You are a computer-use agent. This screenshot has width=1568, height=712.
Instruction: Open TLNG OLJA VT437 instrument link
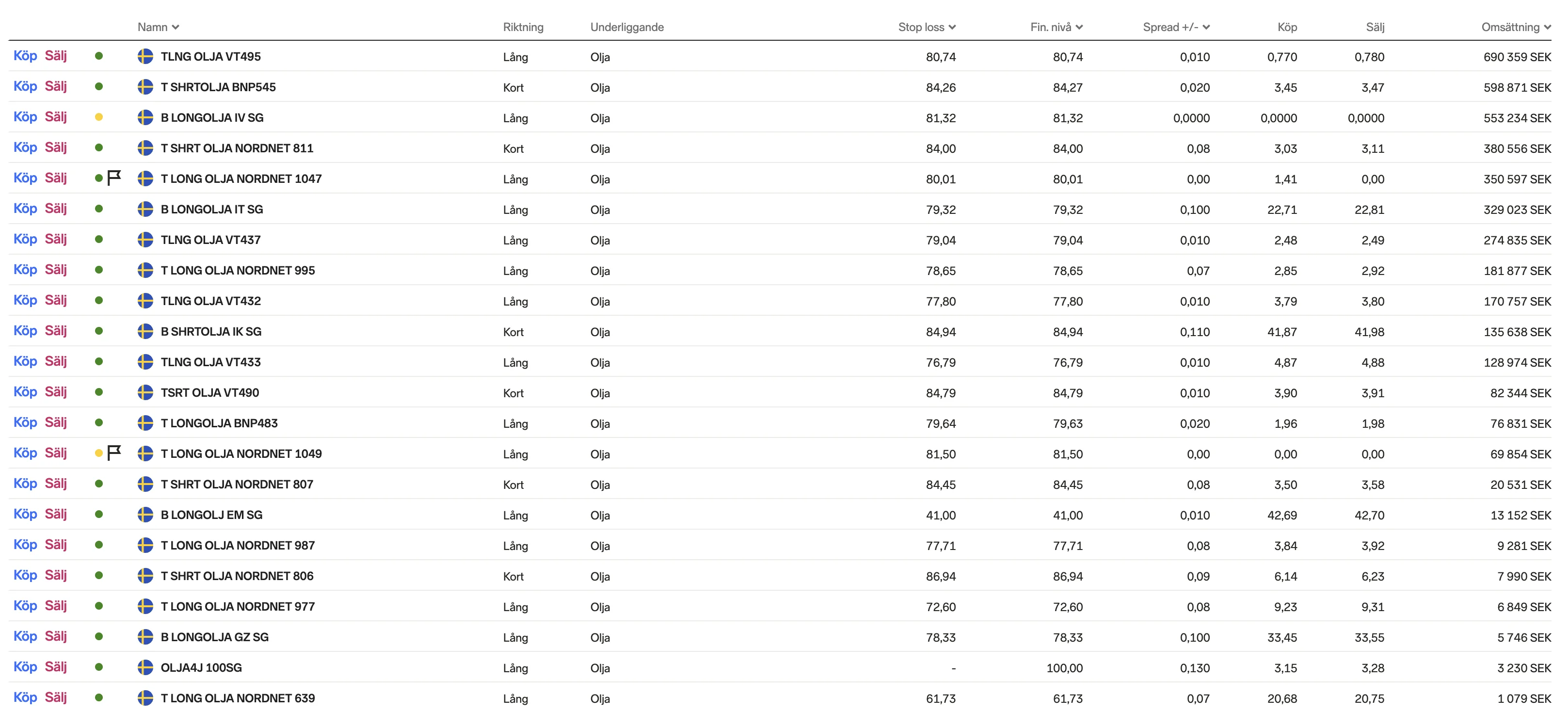click(210, 240)
